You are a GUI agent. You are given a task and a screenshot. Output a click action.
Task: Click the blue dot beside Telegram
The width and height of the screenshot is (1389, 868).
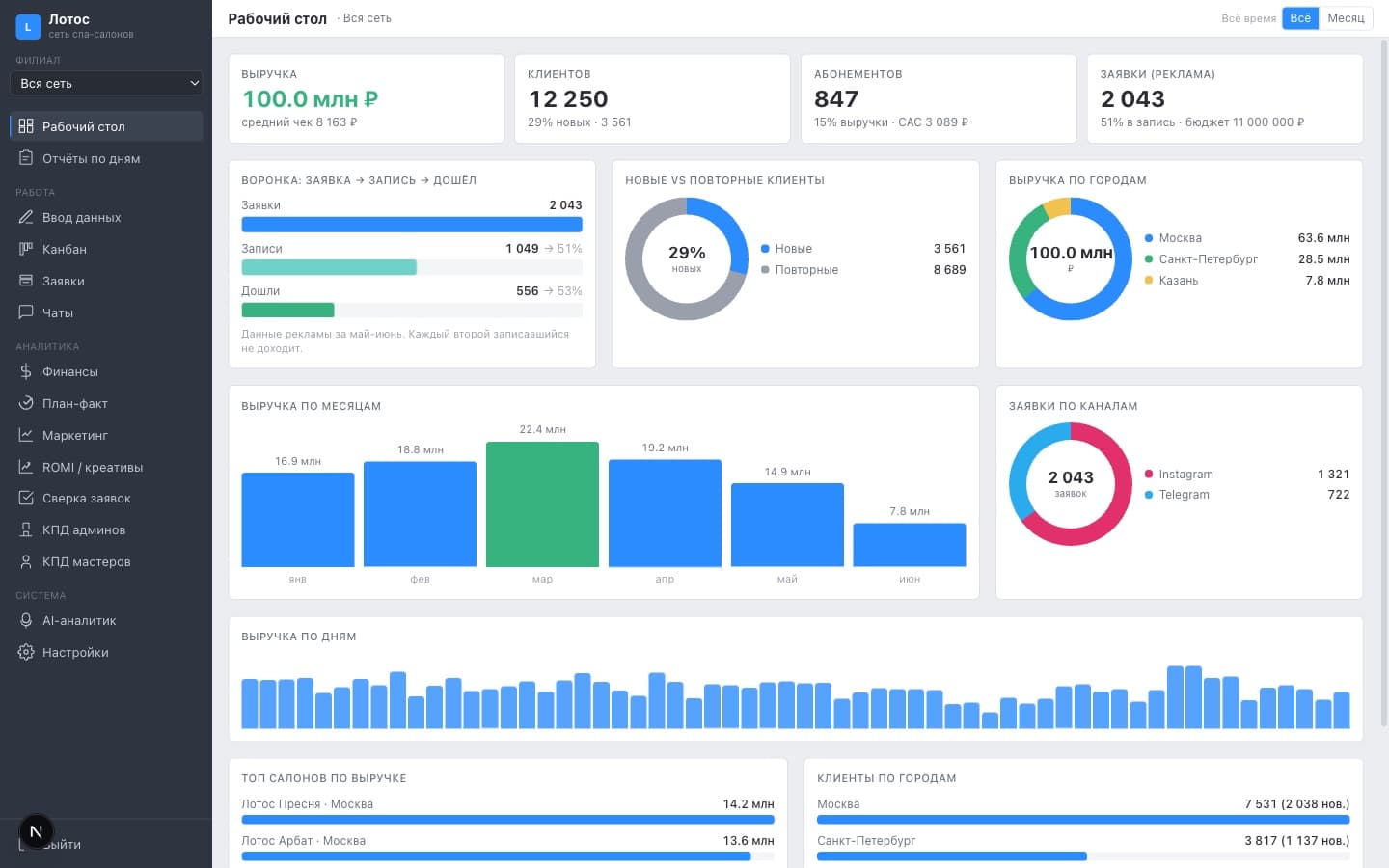pyautogui.click(x=1149, y=495)
